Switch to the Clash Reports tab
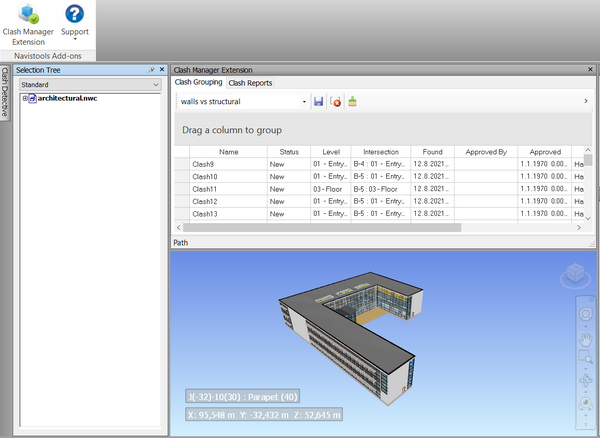 [250, 83]
